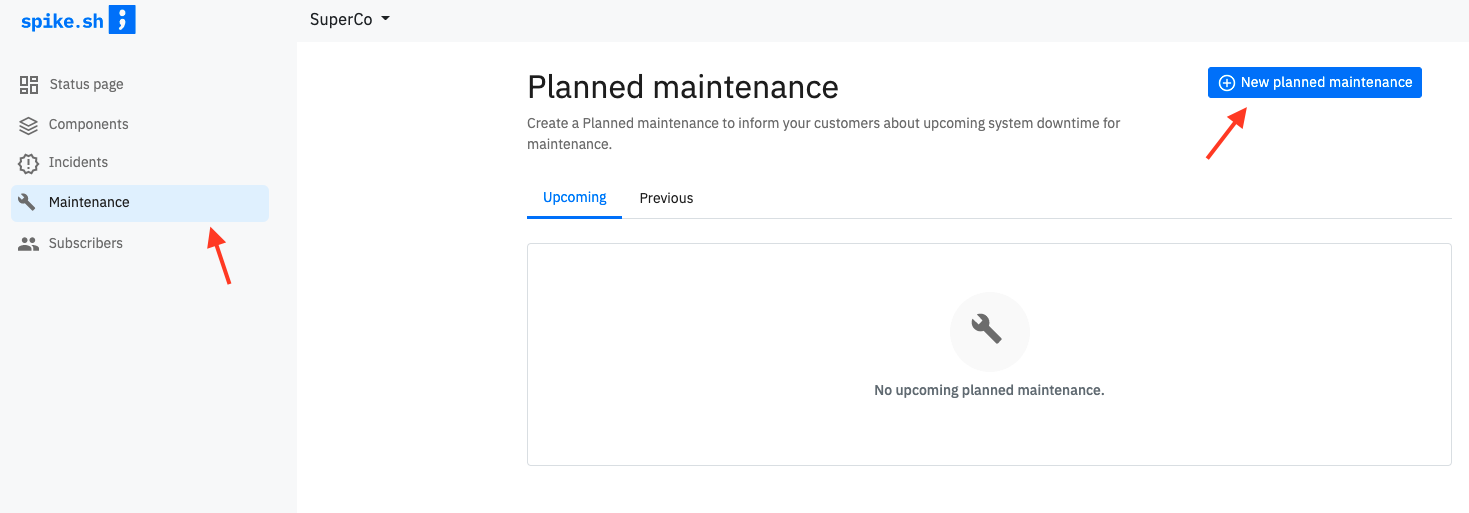
Task: Create a New planned maintenance
Action: [x=1314, y=83]
